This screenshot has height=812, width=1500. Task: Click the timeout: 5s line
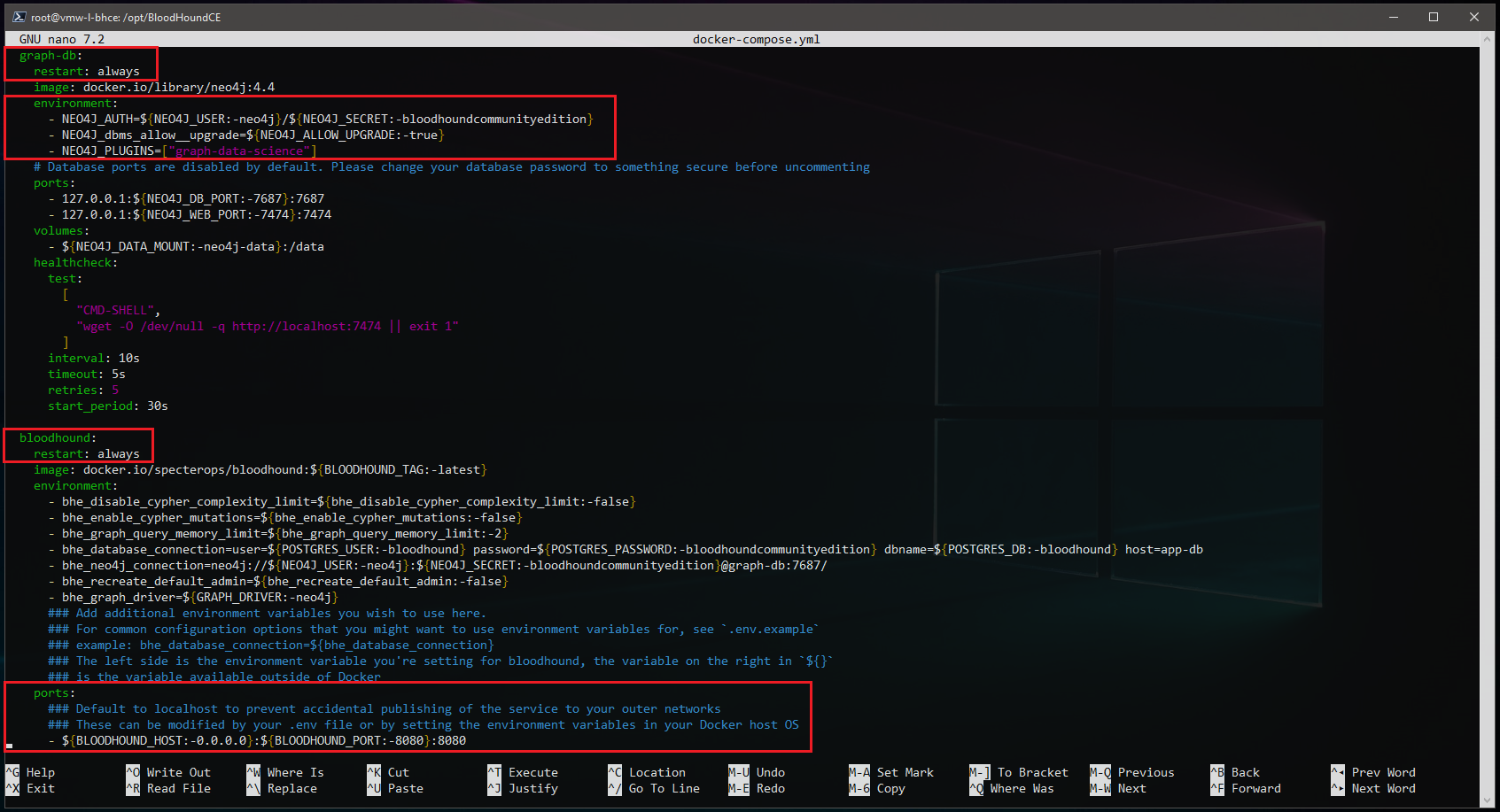pos(87,374)
